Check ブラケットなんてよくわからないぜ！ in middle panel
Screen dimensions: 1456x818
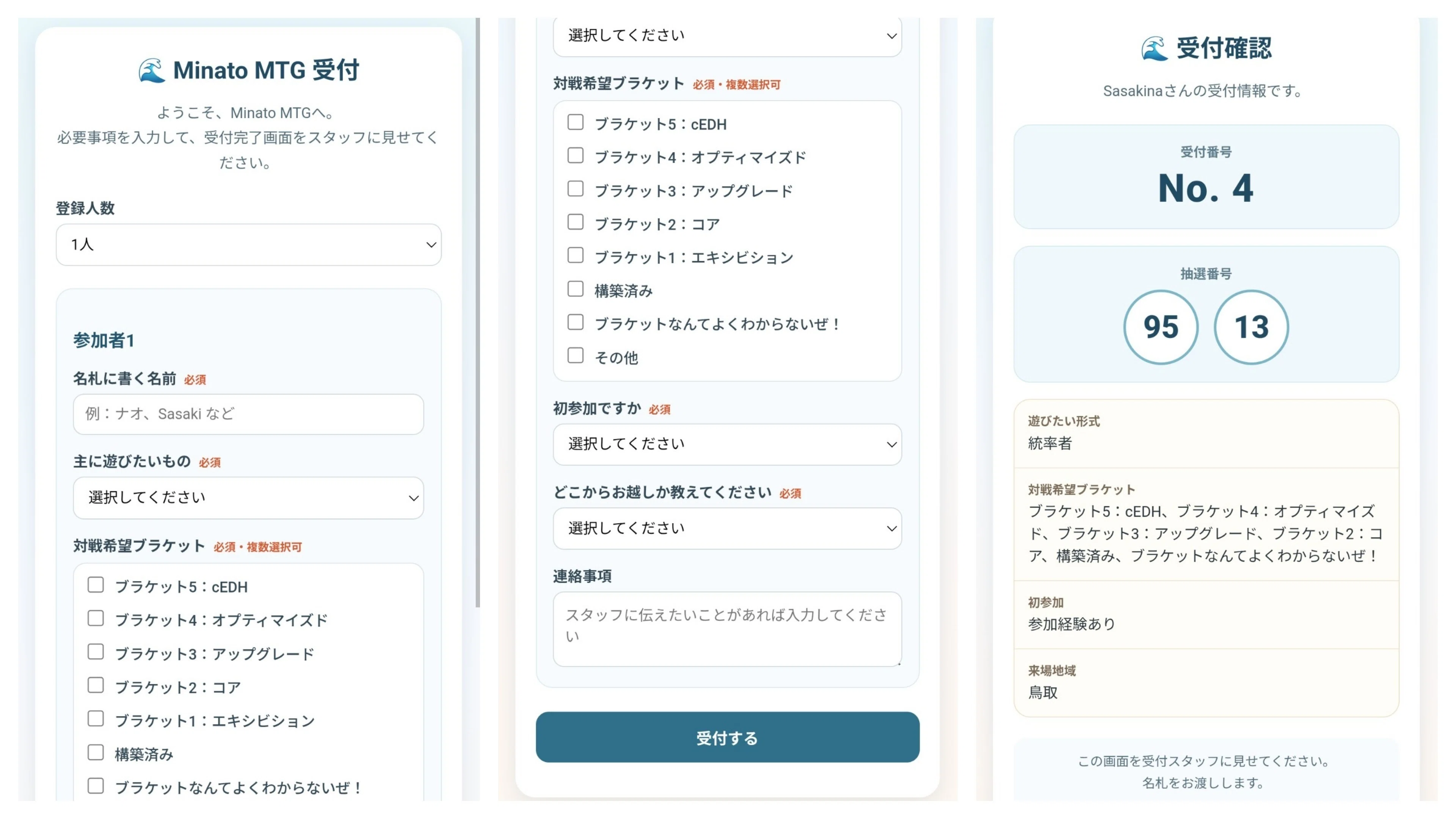576,322
